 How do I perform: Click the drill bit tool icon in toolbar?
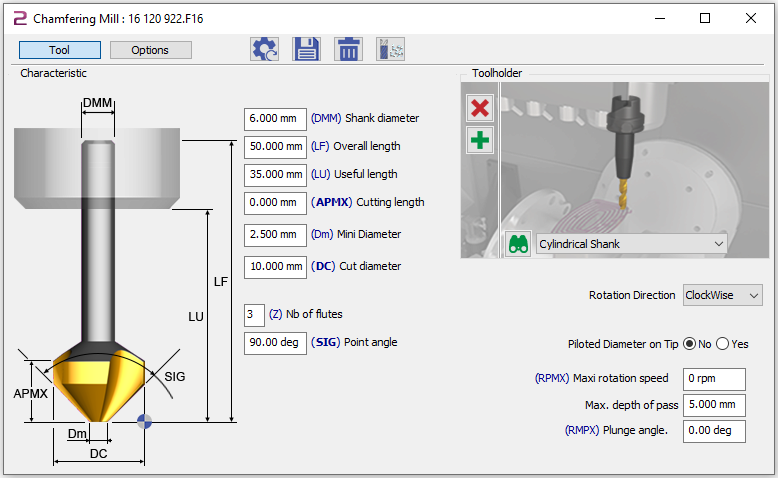tap(390, 50)
